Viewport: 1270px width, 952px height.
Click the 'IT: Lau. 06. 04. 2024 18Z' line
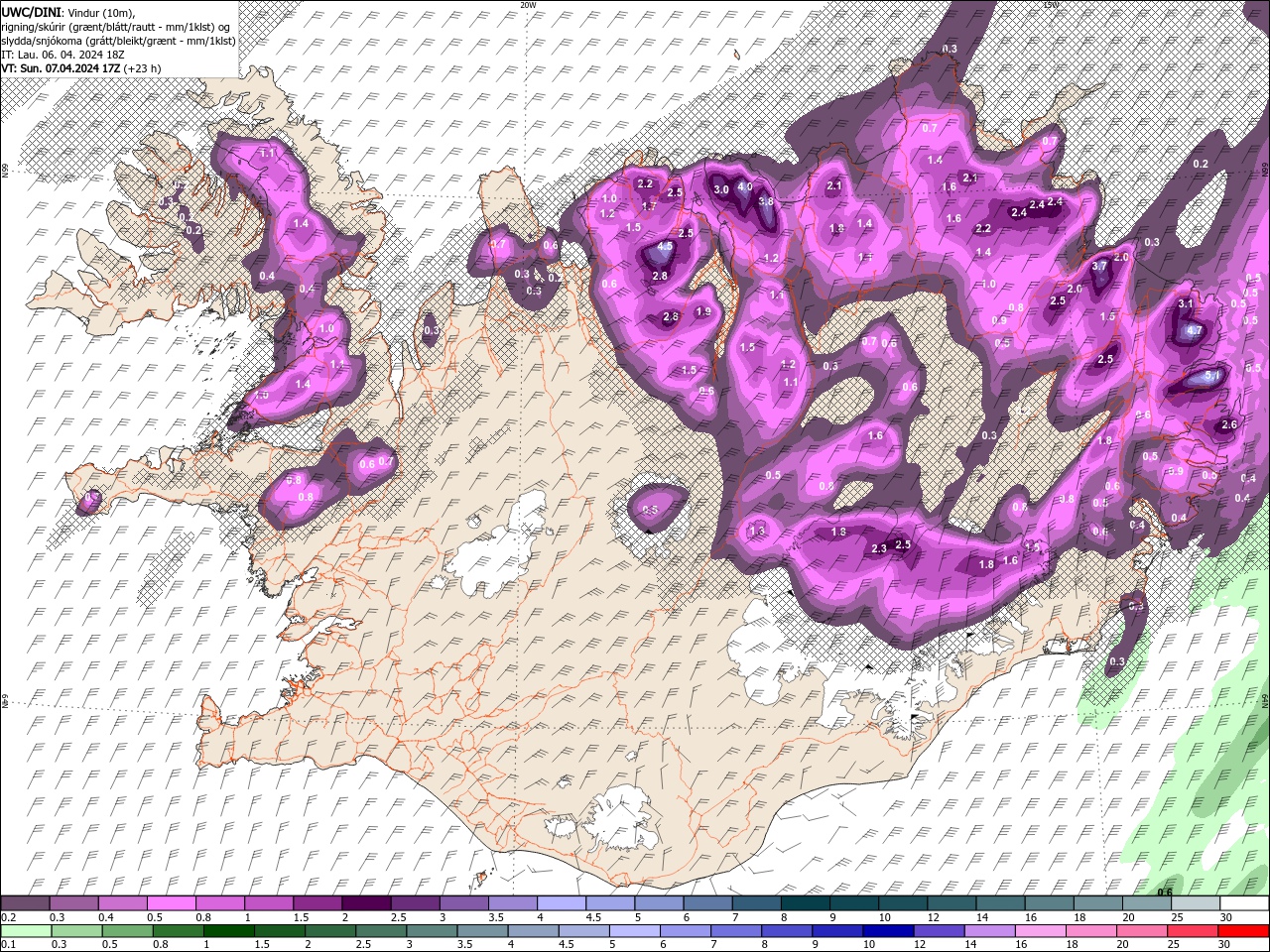coord(61,55)
